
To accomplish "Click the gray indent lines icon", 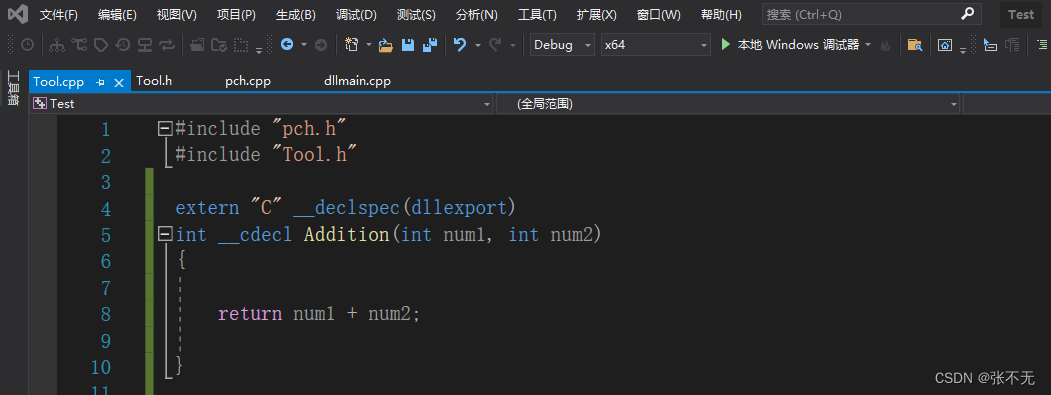I will coord(1013,45).
